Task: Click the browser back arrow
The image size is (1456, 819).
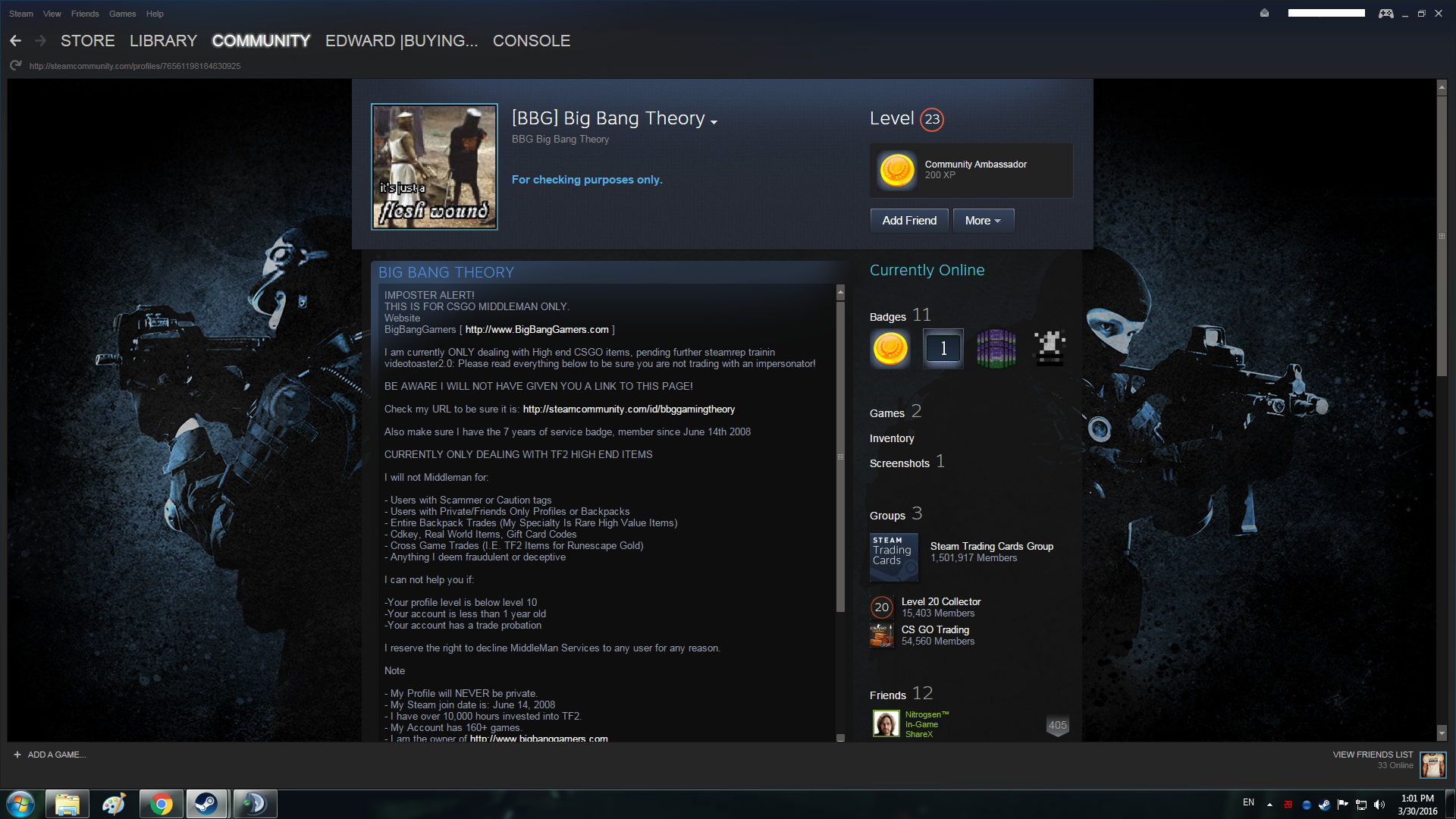Action: (x=15, y=41)
